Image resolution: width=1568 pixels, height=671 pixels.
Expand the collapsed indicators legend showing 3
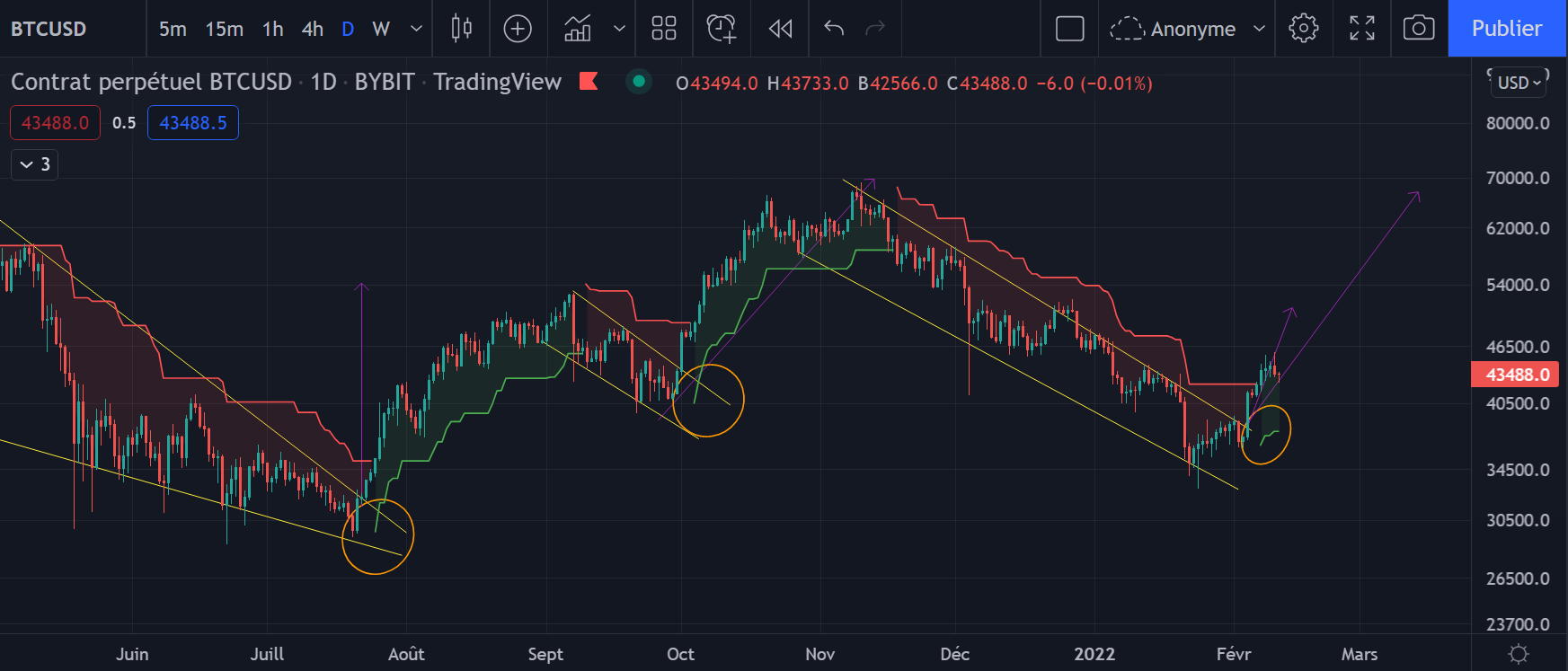point(35,164)
